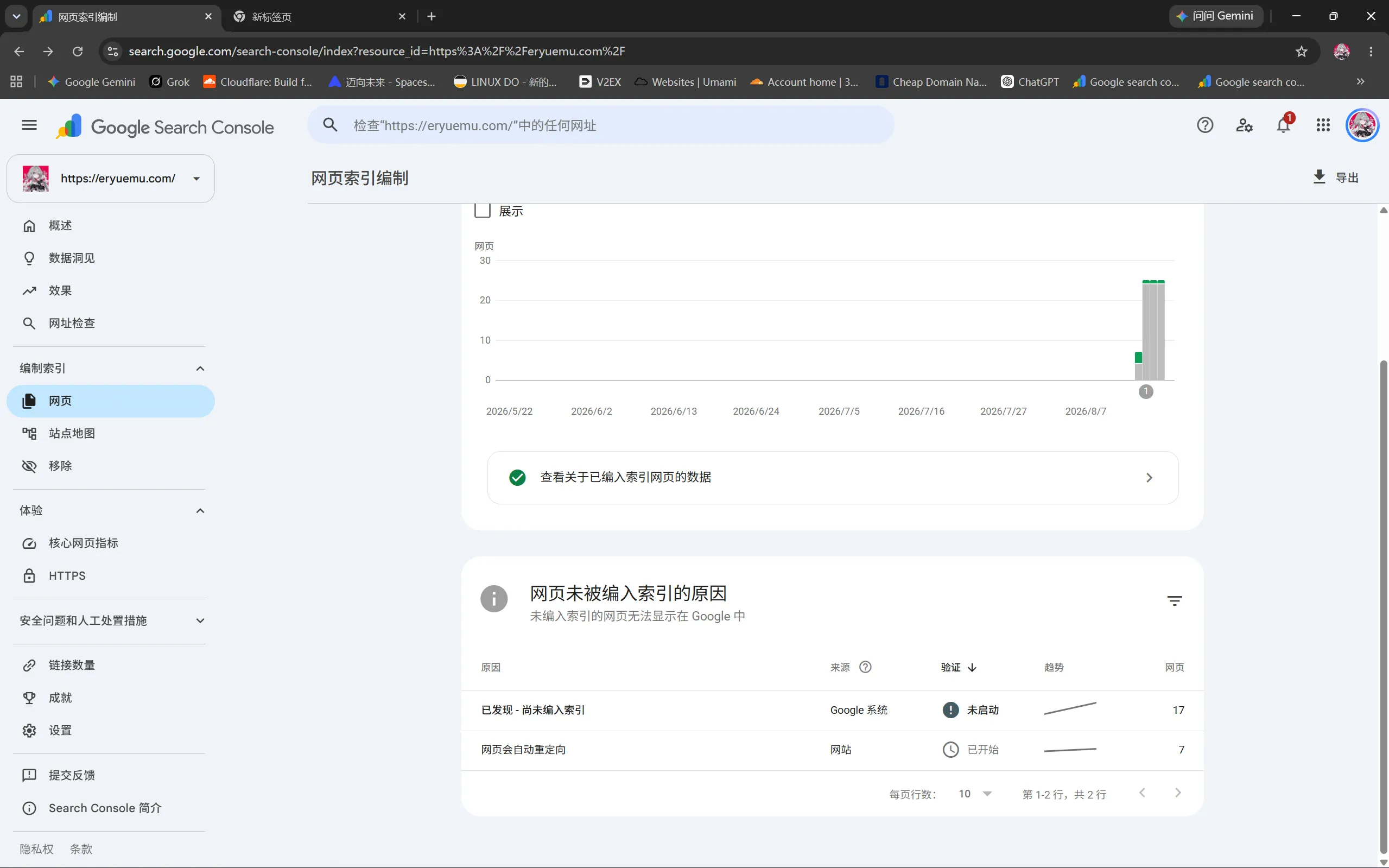Open the main hamburger menu
The height and width of the screenshot is (868, 1389).
(29, 125)
